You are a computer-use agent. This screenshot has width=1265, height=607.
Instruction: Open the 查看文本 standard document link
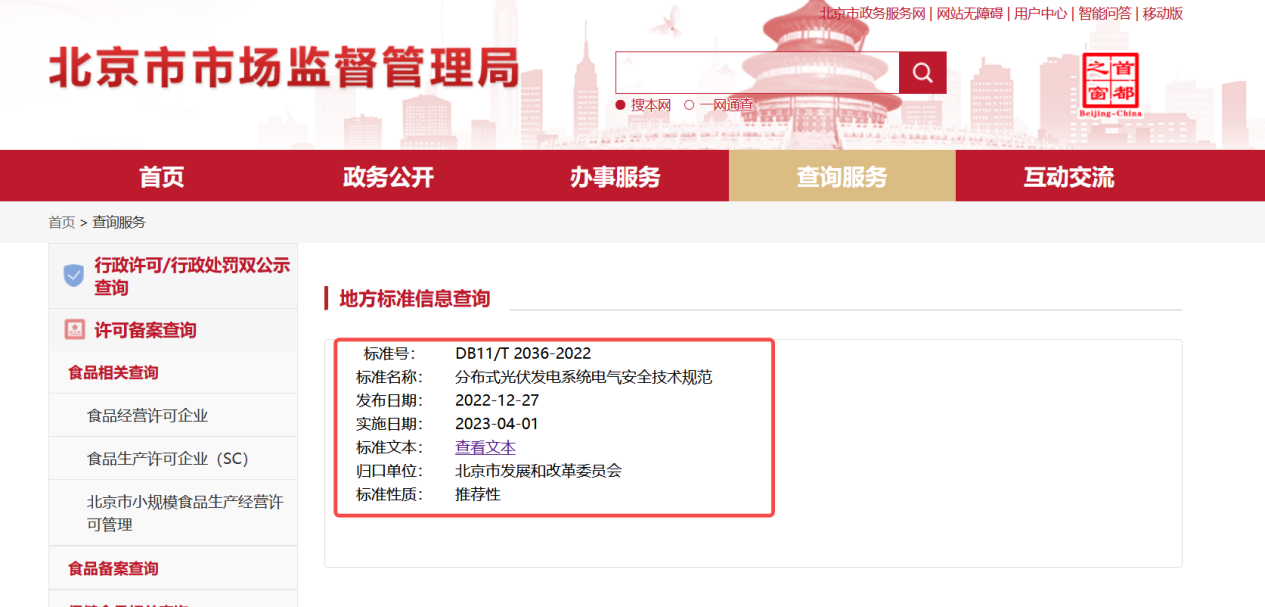485,446
